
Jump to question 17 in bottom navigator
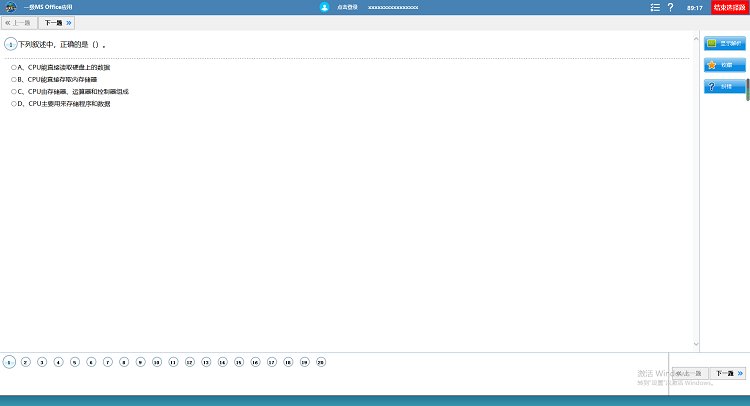tap(272, 362)
